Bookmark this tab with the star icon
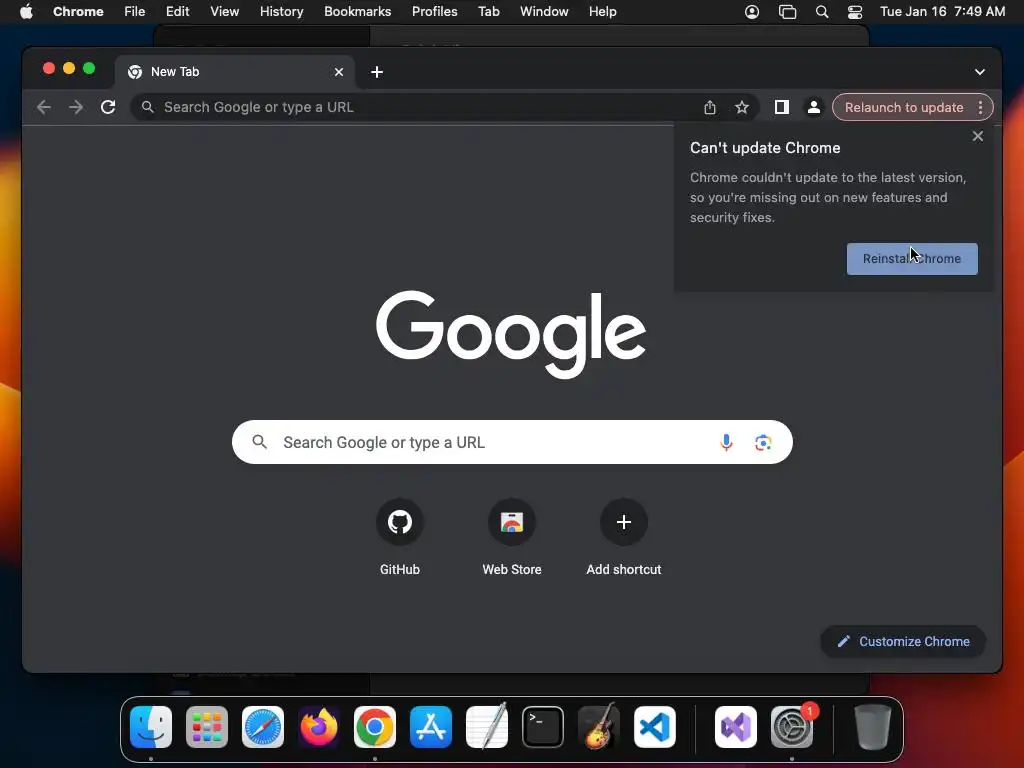1024x768 pixels. (x=742, y=107)
